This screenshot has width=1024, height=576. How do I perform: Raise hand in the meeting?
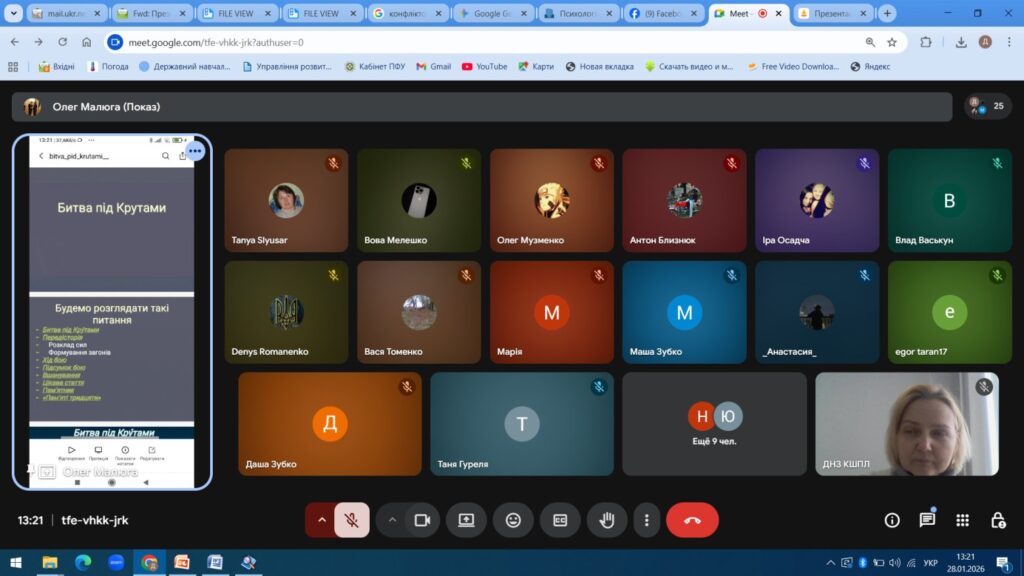(606, 520)
